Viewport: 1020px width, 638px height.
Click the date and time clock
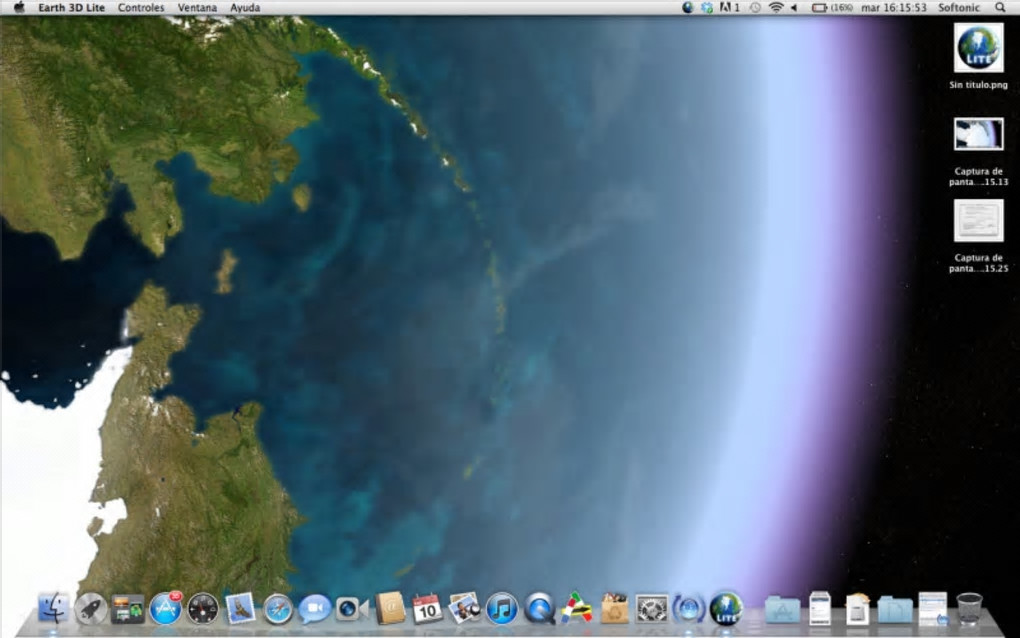click(x=894, y=8)
